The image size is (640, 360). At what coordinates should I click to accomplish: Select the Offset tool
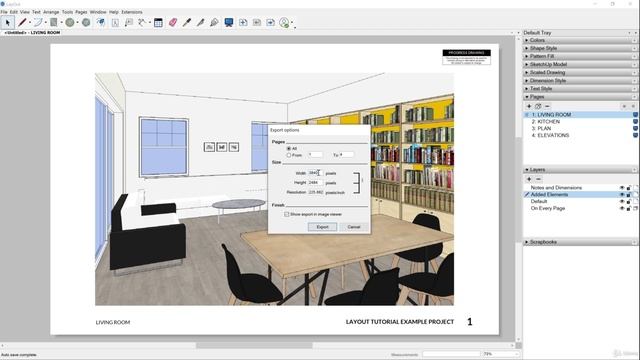[x=100, y=22]
